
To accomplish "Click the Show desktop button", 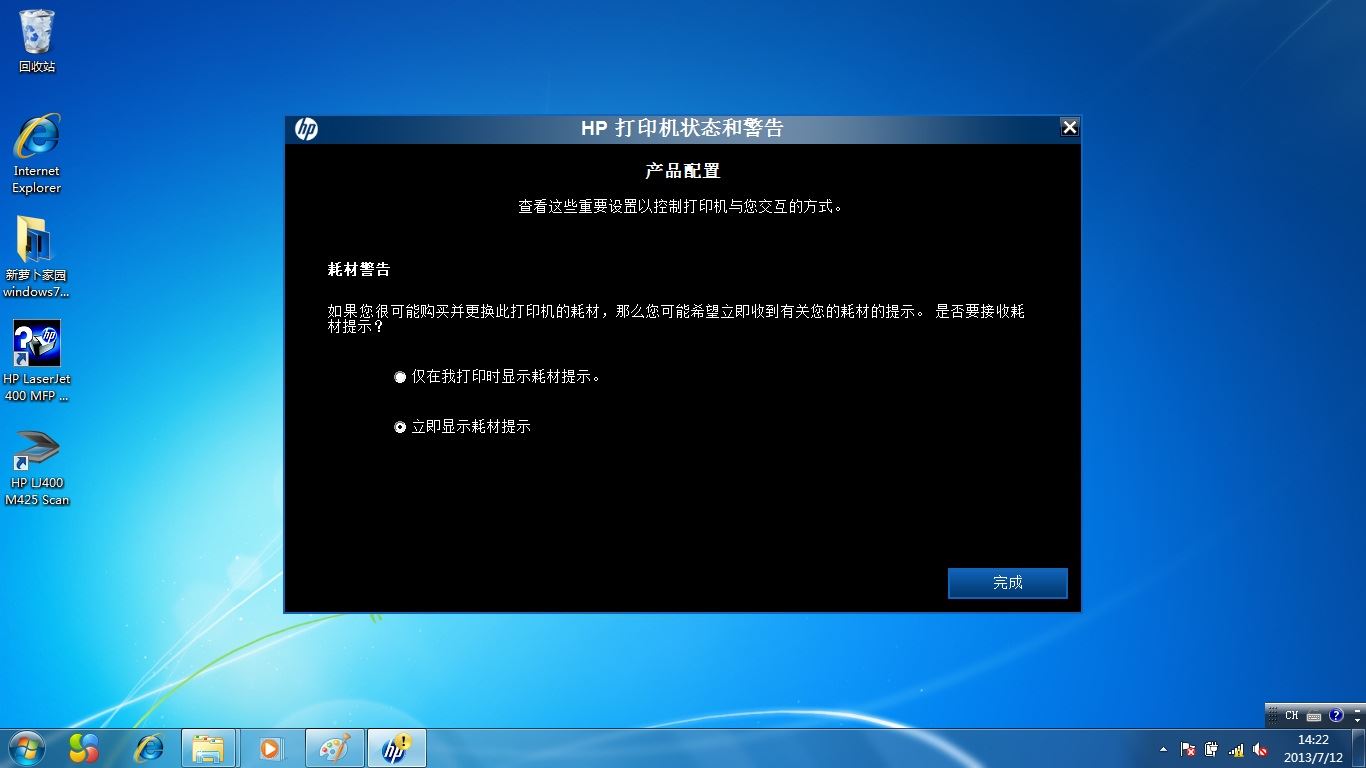I will [x=1359, y=748].
